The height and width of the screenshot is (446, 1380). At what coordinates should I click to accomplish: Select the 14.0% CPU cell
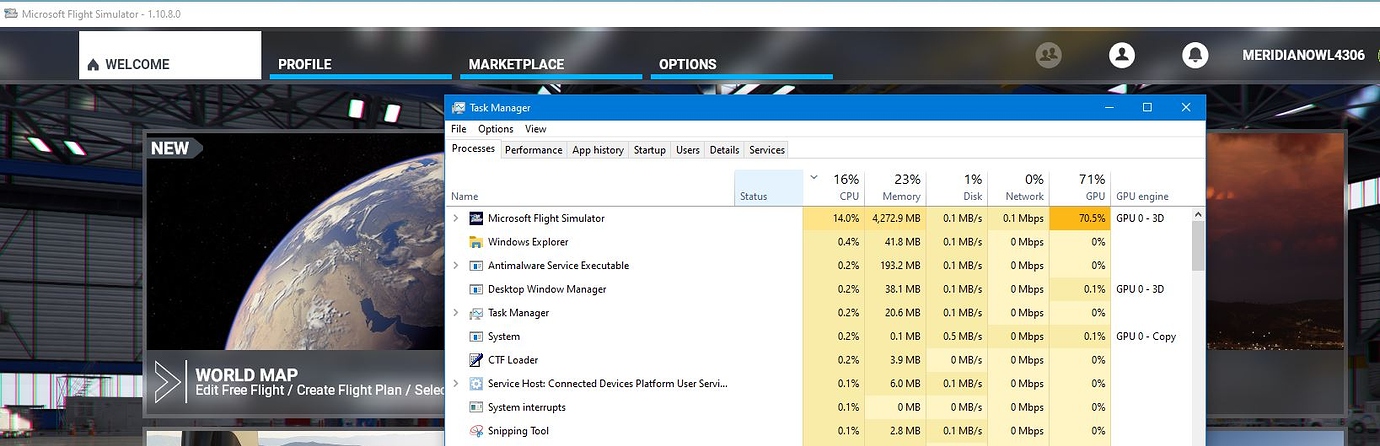(x=833, y=218)
